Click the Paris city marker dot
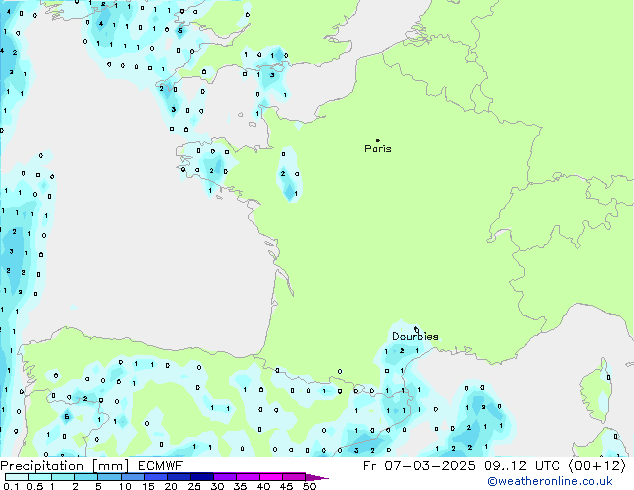This screenshot has width=634, height=490. pos(377,140)
